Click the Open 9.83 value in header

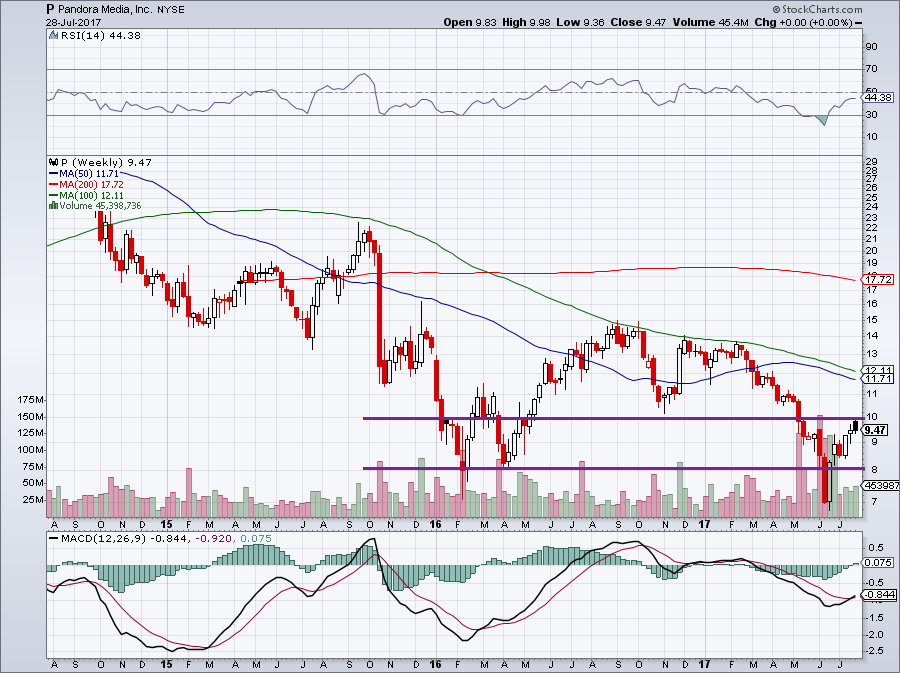(x=471, y=22)
